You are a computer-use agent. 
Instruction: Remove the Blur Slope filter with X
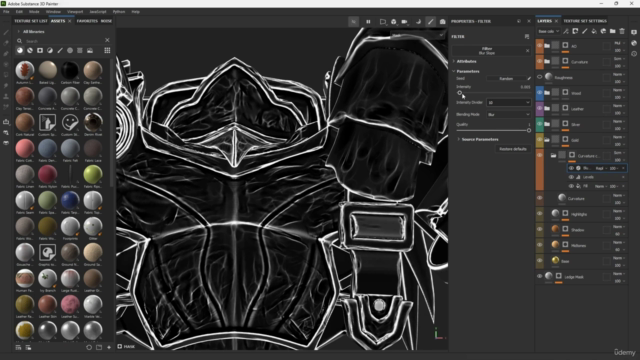(x=527, y=51)
